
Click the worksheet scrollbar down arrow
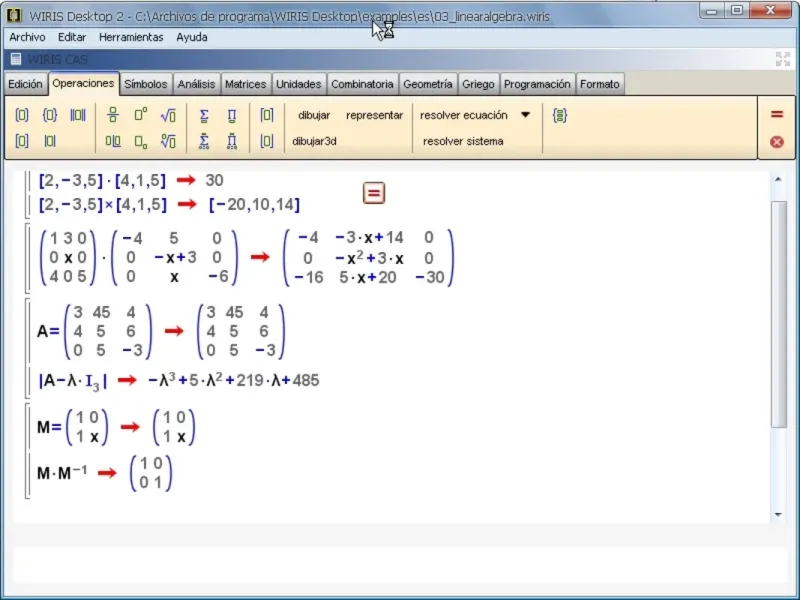778,514
